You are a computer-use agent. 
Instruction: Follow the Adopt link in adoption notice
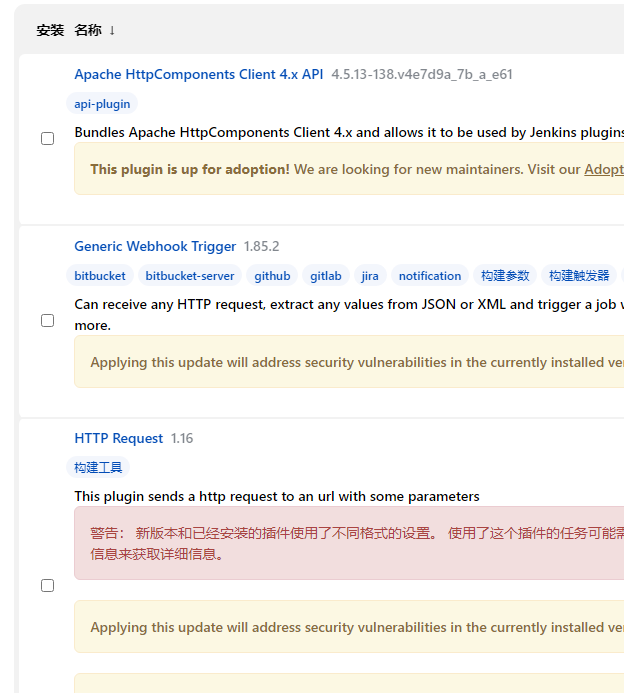point(604,169)
